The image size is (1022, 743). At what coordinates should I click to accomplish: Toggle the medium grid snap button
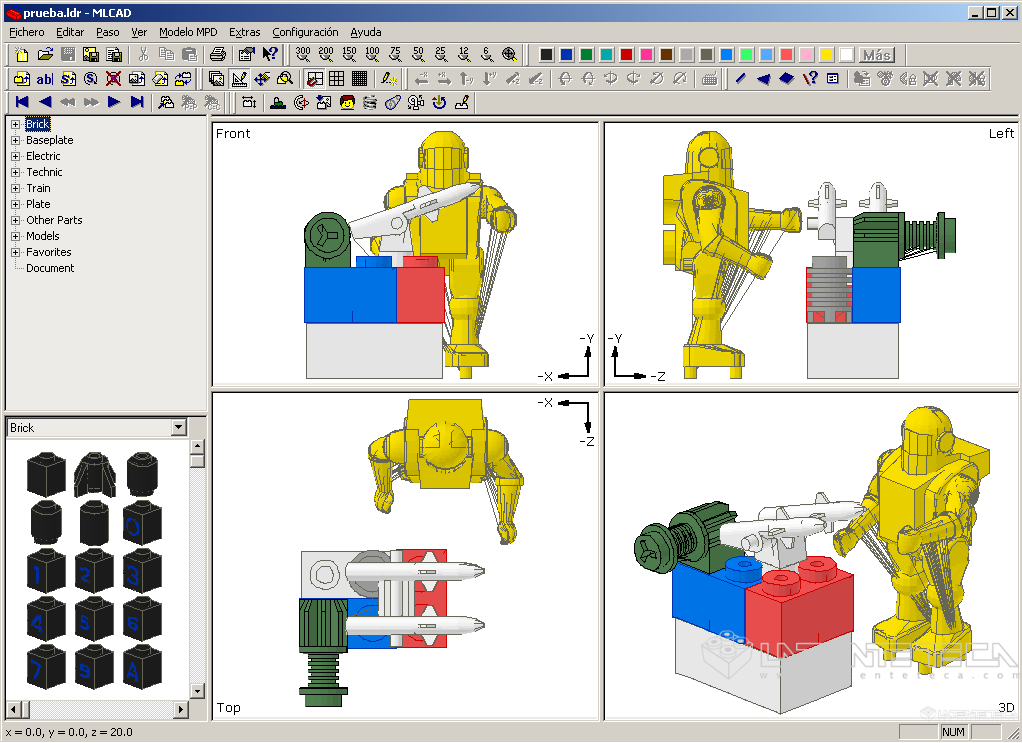click(x=336, y=79)
